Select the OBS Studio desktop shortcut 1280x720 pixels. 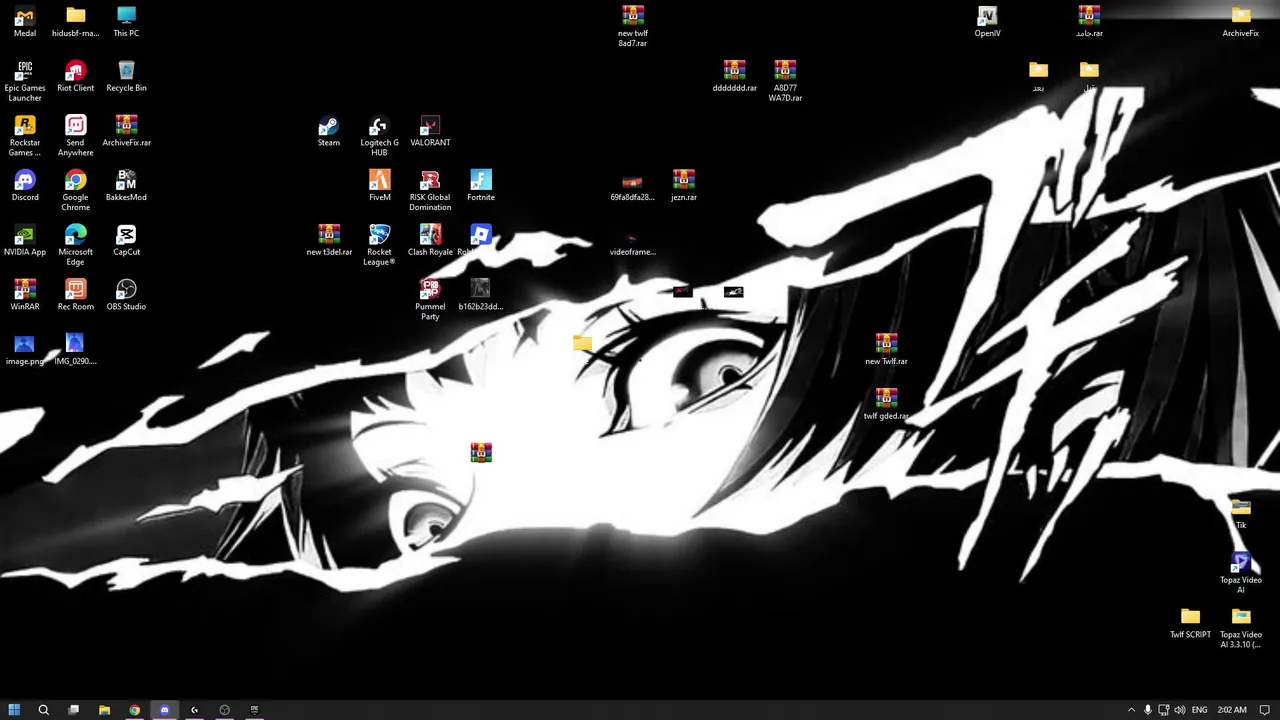pos(126,296)
